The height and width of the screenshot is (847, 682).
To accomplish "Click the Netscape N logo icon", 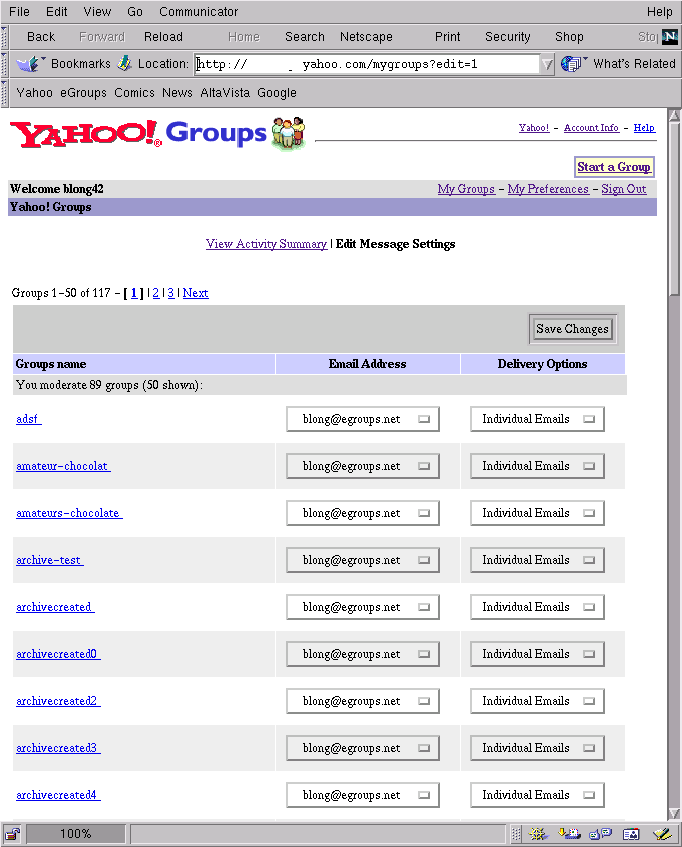I will coord(670,37).
